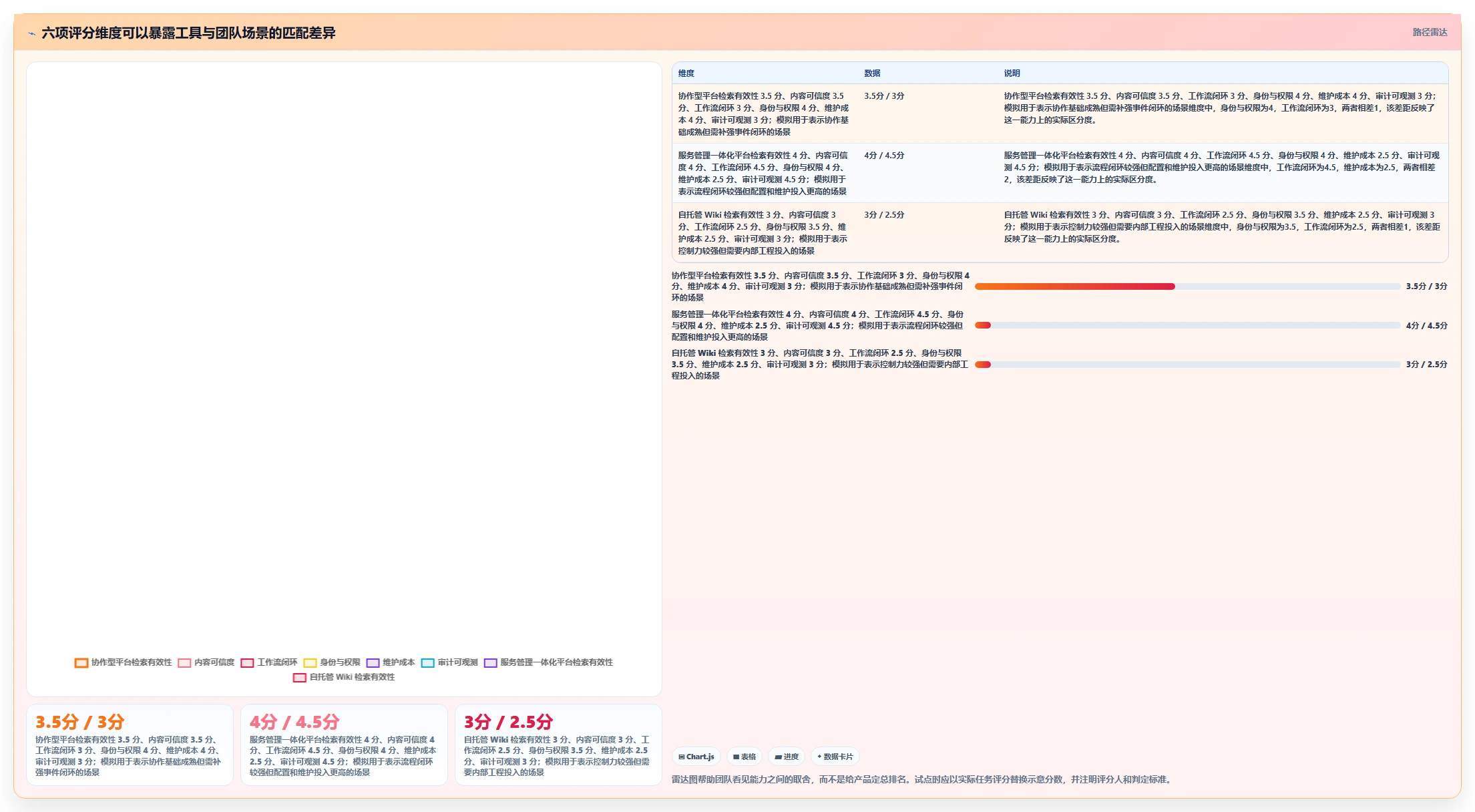Click the 3.5分 / 3分 cell in the table

[884, 96]
